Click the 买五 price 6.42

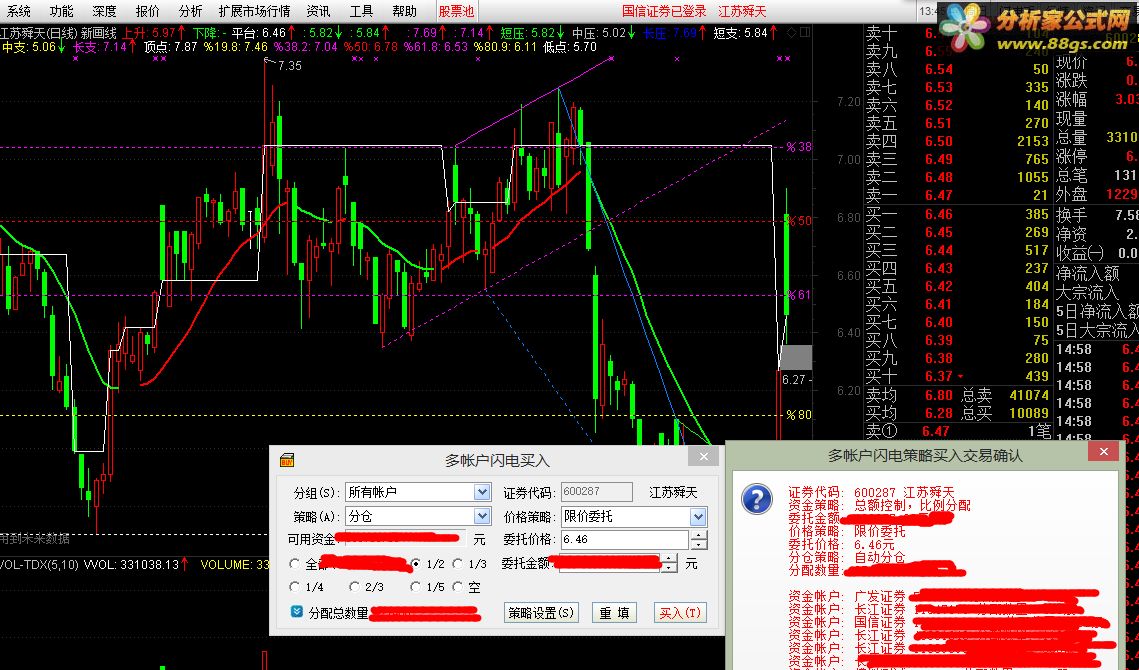click(x=939, y=286)
